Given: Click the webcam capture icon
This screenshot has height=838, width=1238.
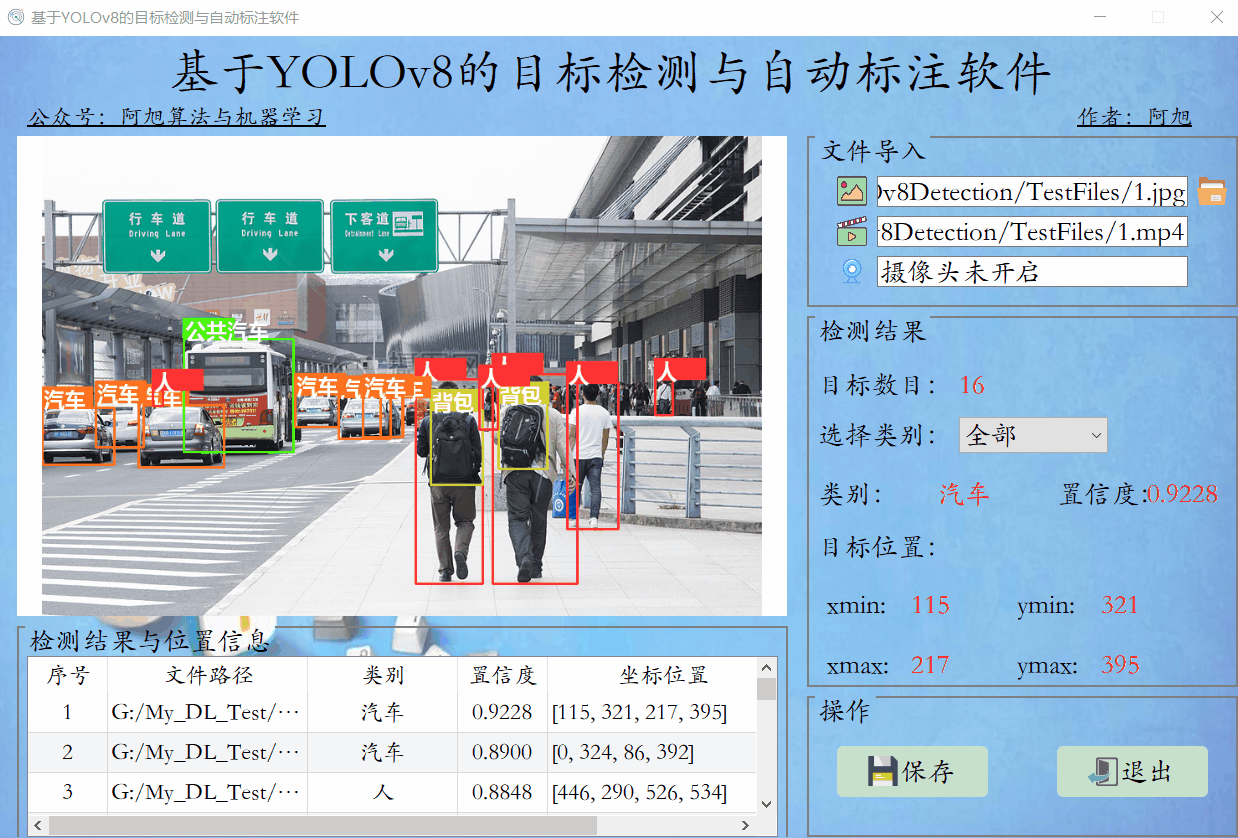Looking at the screenshot, I should pyautogui.click(x=850, y=270).
